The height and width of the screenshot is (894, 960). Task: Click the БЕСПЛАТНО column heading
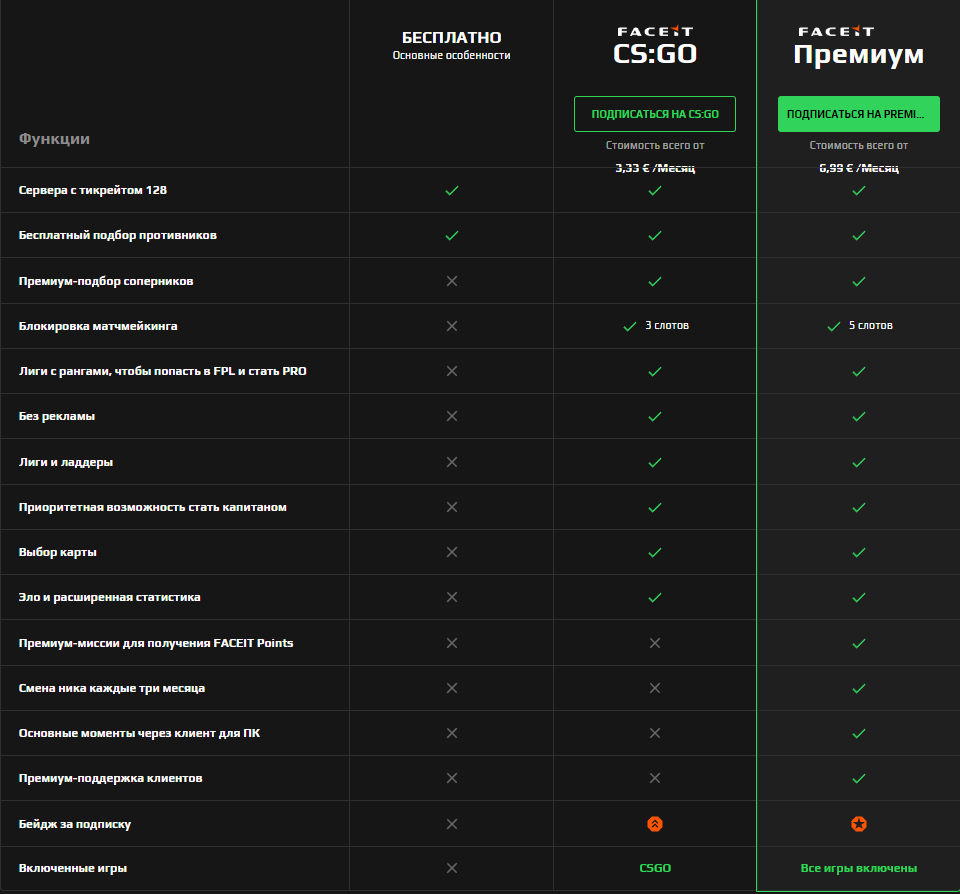tap(451, 38)
